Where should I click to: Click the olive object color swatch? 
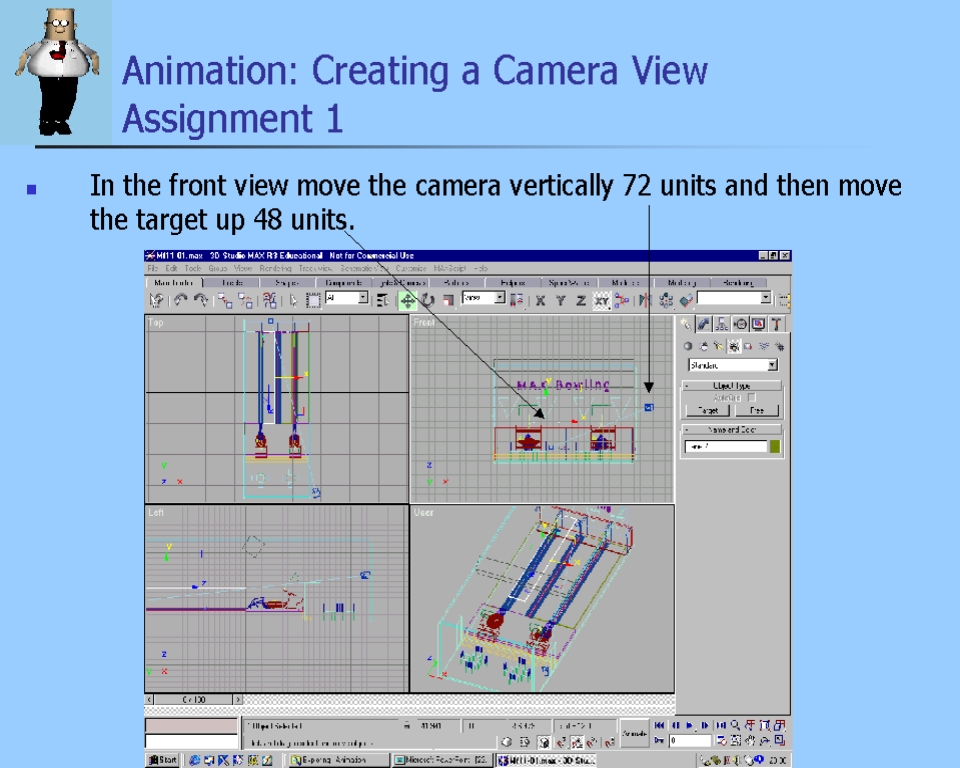[774, 447]
